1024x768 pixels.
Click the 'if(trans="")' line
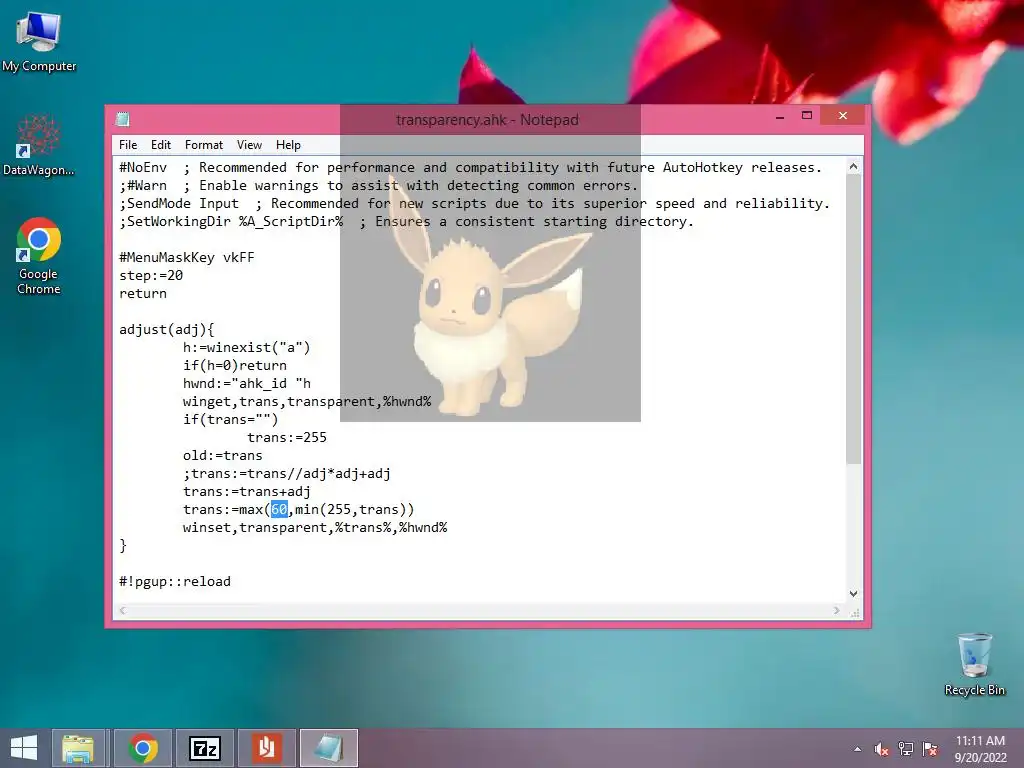coord(231,419)
